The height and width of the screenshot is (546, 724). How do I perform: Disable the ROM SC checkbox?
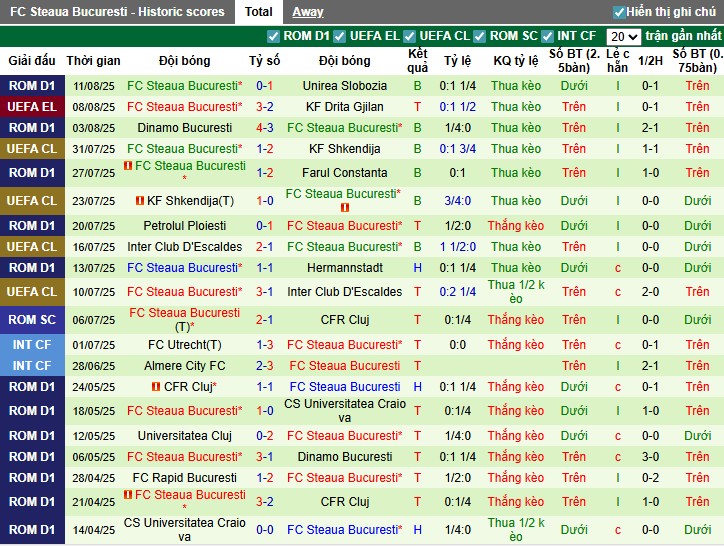480,36
